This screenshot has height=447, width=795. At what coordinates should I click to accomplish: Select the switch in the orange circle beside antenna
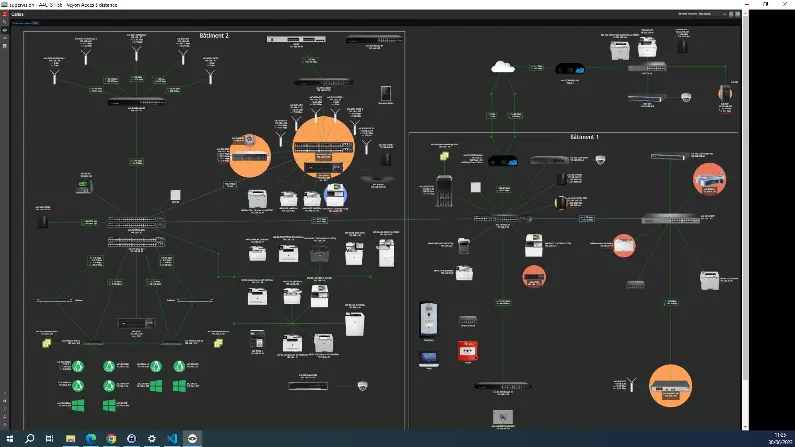point(670,386)
